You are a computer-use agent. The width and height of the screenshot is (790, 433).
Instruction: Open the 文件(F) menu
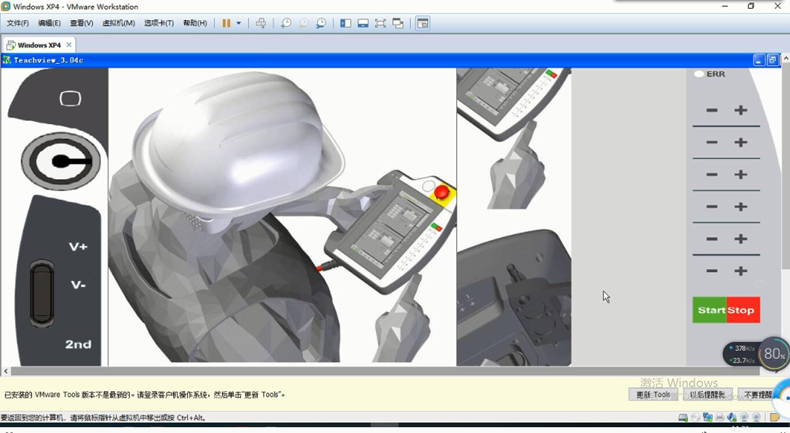(x=18, y=23)
